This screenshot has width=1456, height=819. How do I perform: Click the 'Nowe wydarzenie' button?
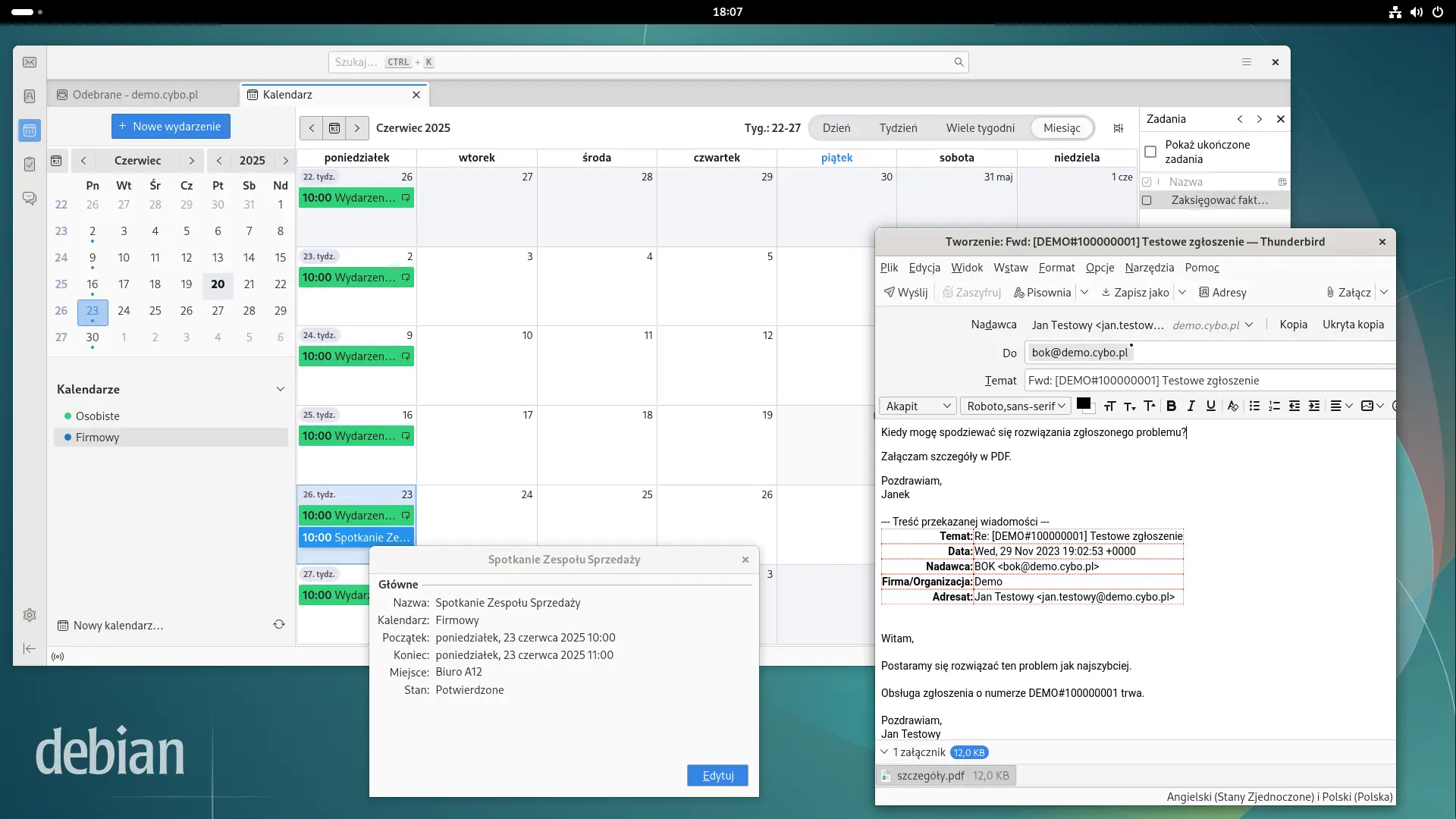[171, 127]
